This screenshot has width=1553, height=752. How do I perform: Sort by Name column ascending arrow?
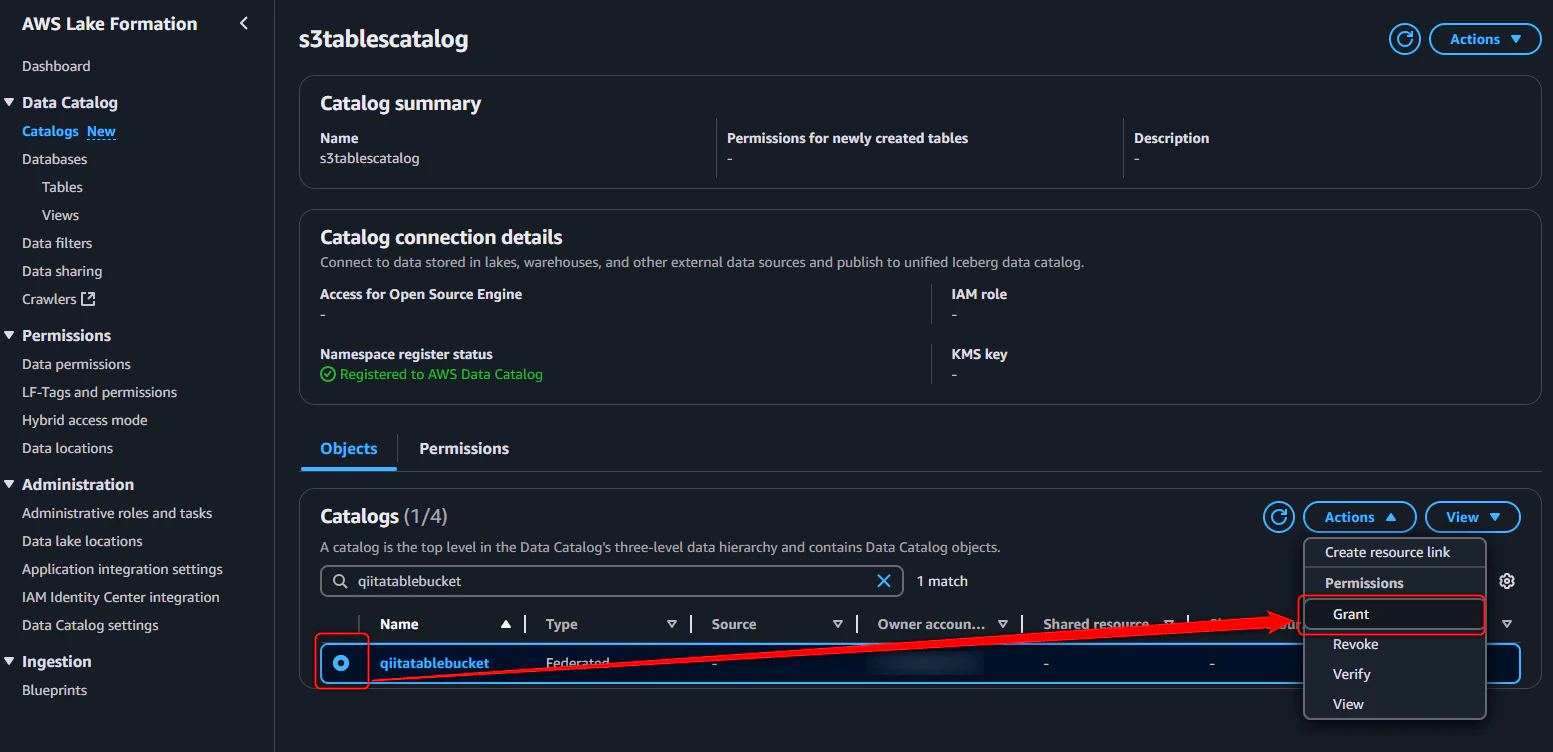click(506, 624)
